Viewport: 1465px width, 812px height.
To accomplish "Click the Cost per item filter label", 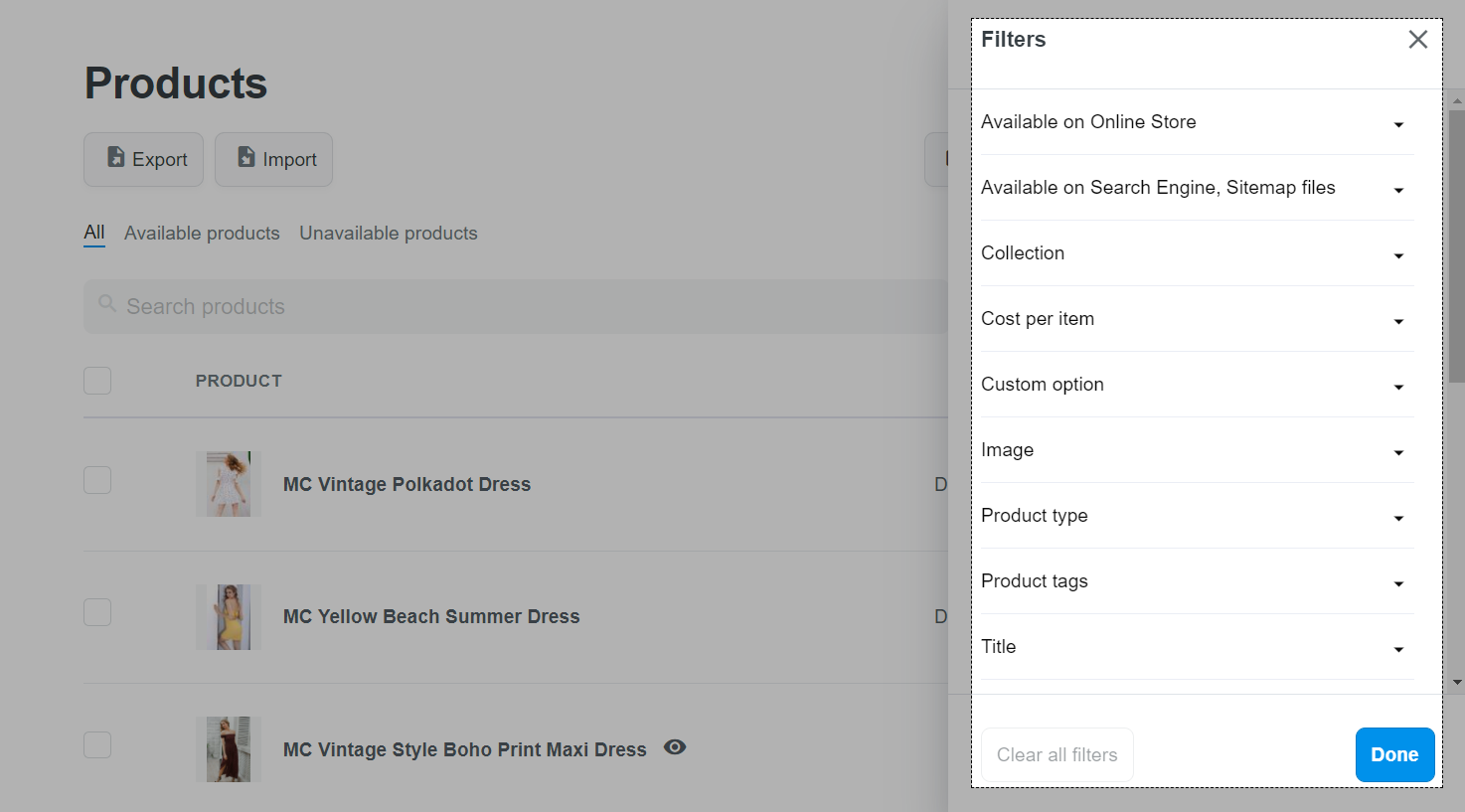I will tap(1038, 319).
